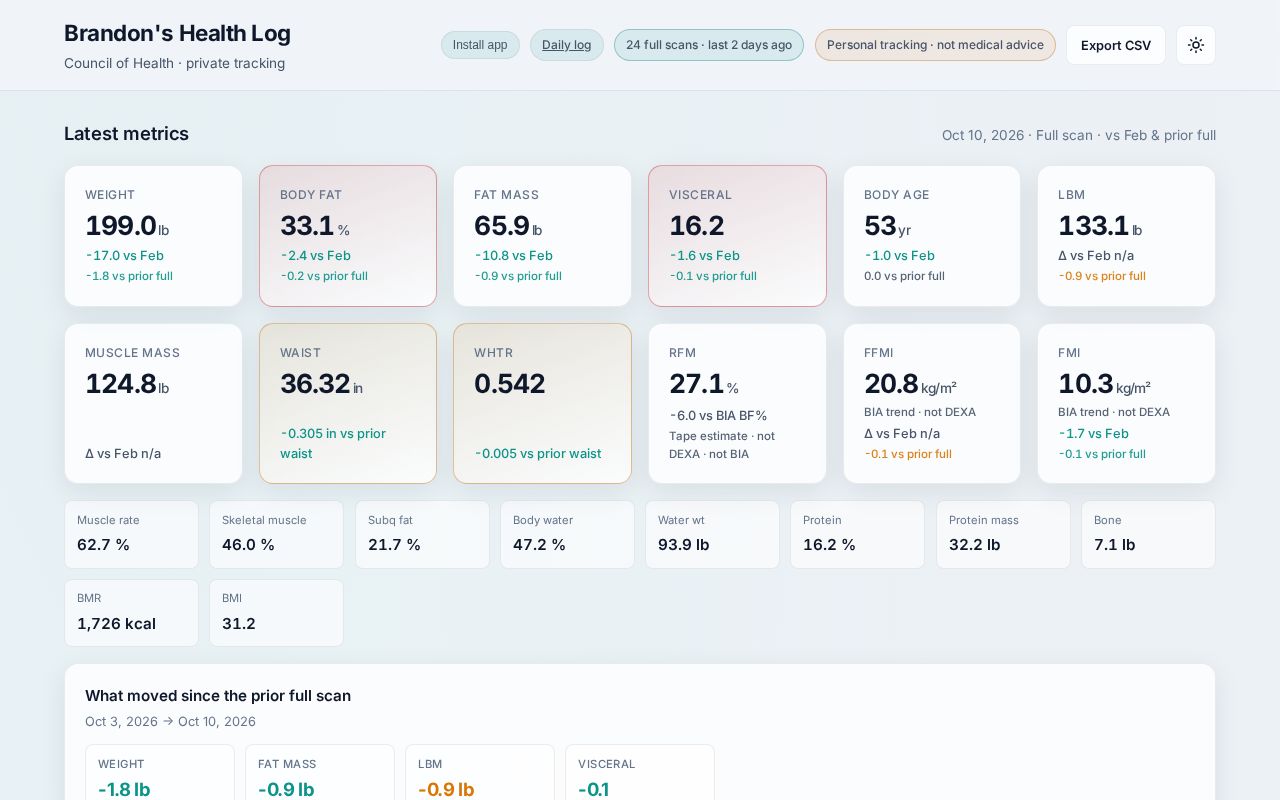This screenshot has width=1280, height=800.
Task: Click the FMI 10.3 card
Action: 1126,403
